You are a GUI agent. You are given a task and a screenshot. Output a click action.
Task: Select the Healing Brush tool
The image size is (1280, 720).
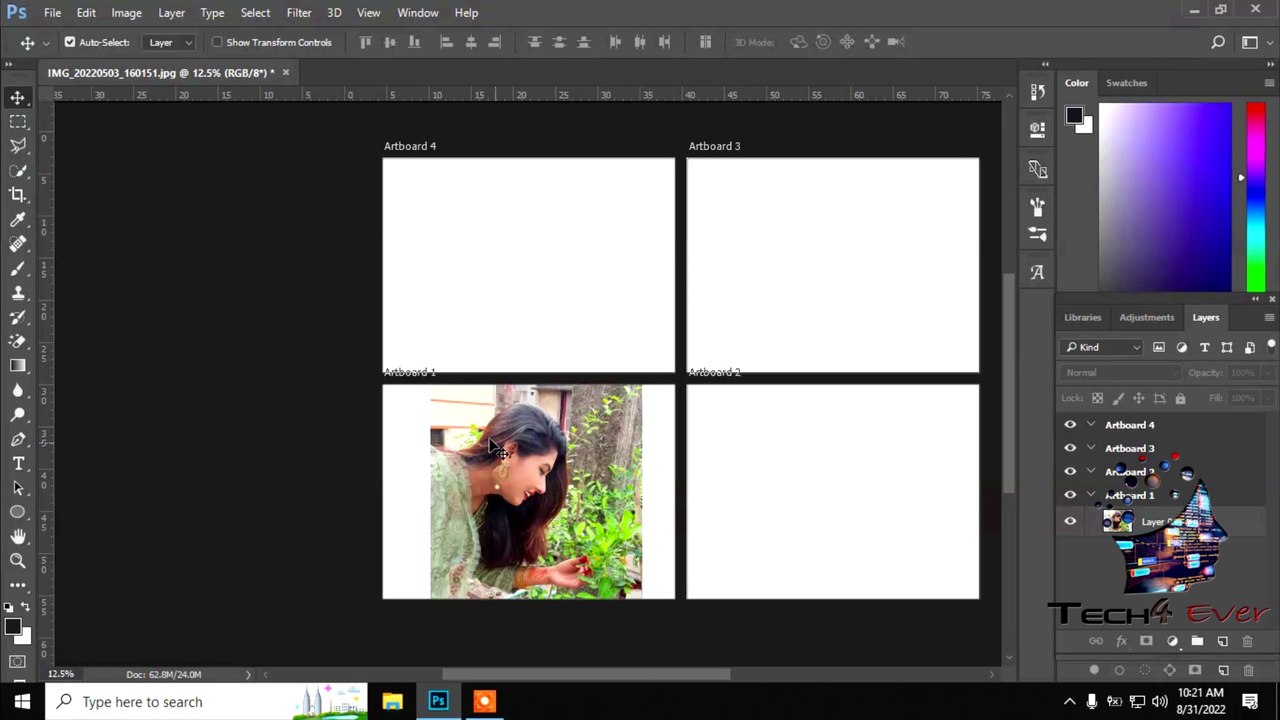[x=18, y=244]
